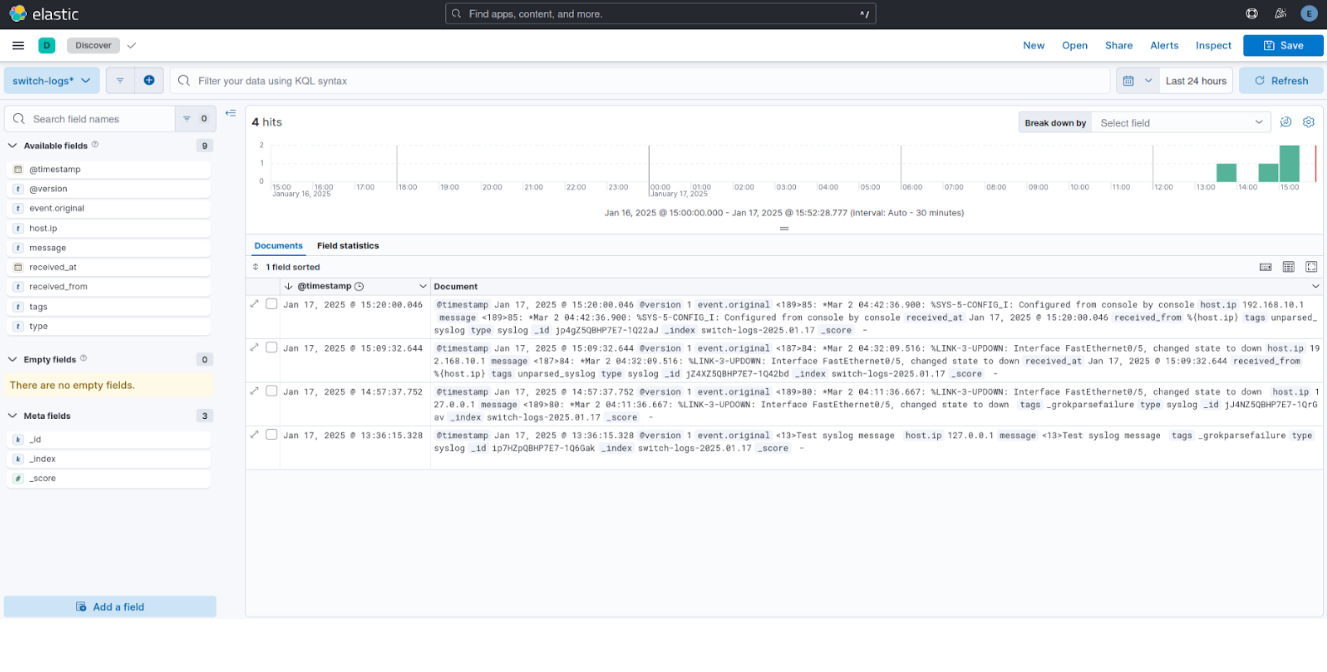Switch to the Field statistics tab
1327x672 pixels.
click(348, 246)
